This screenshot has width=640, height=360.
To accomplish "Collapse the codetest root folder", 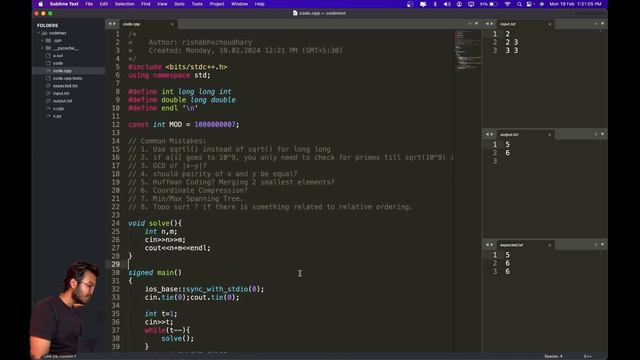I will (39, 33).
